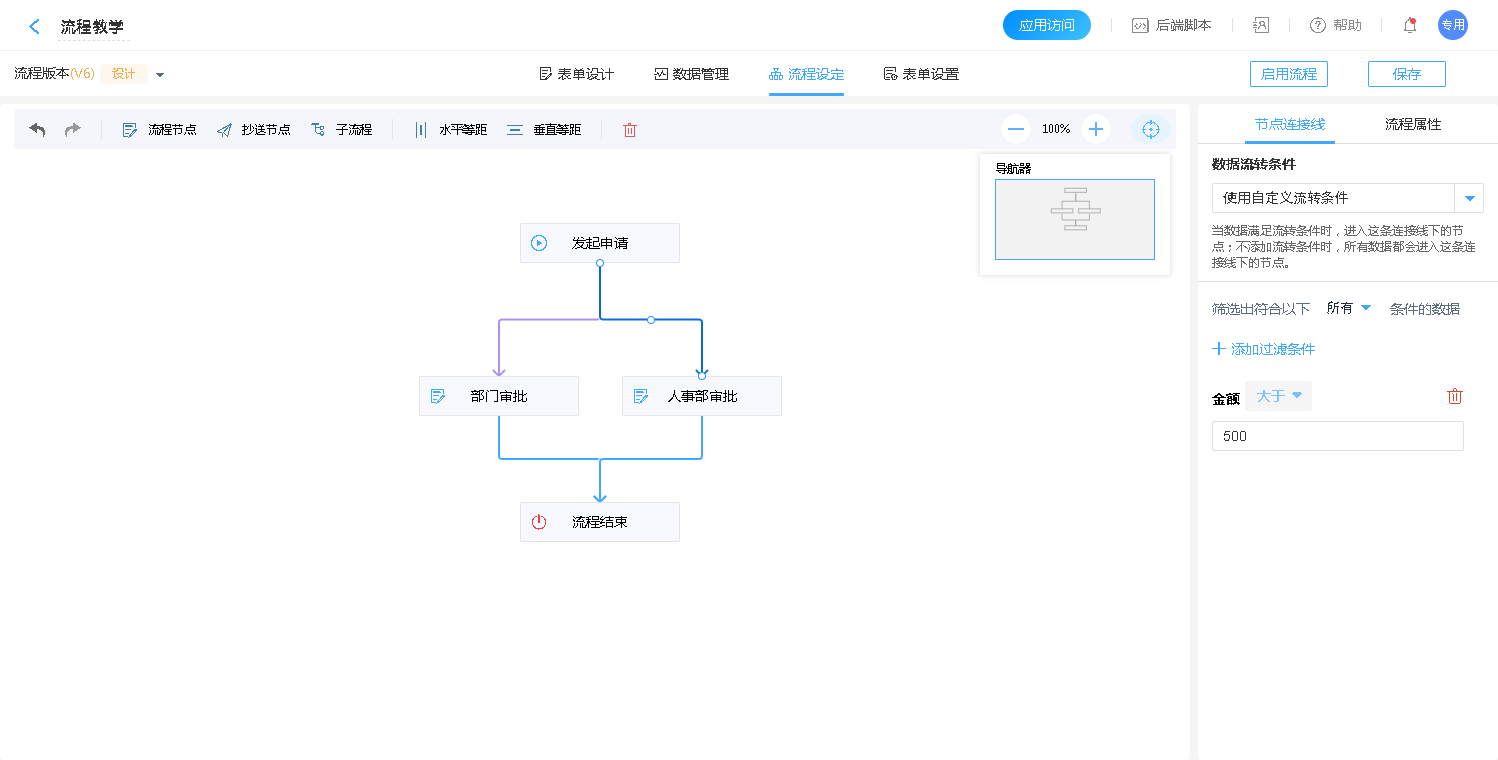Open the 数据流转条件 dropdown
1498x760 pixels.
click(1469, 198)
